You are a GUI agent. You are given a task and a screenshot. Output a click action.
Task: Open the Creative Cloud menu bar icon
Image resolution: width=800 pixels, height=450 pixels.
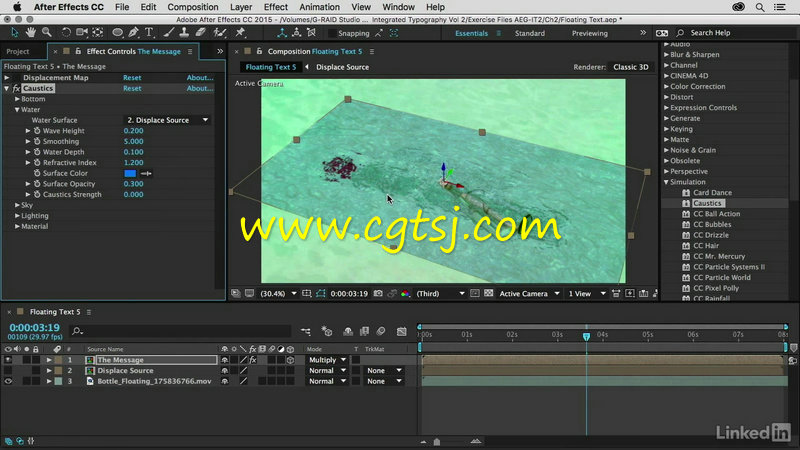738,7
